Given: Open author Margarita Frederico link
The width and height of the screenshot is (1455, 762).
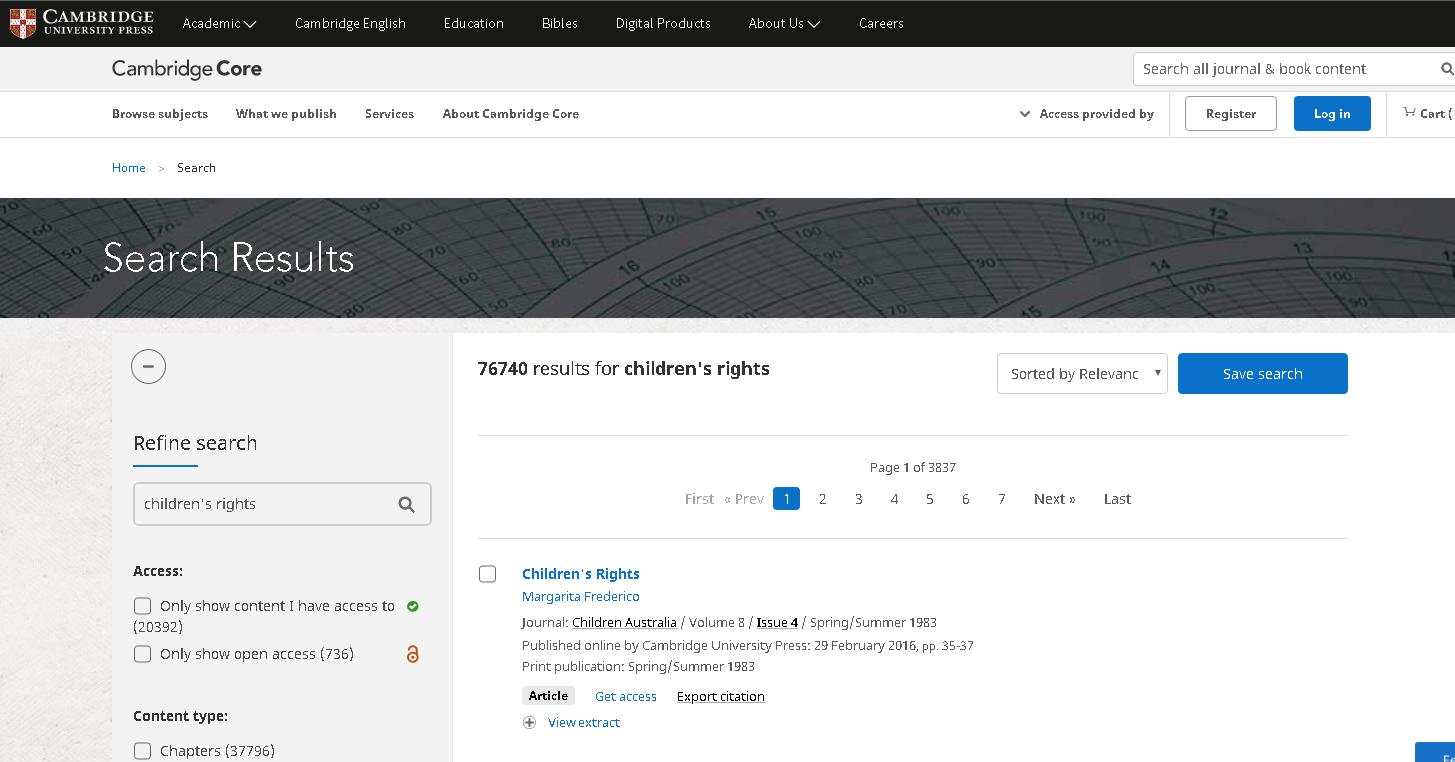Looking at the screenshot, I should pos(581,597).
